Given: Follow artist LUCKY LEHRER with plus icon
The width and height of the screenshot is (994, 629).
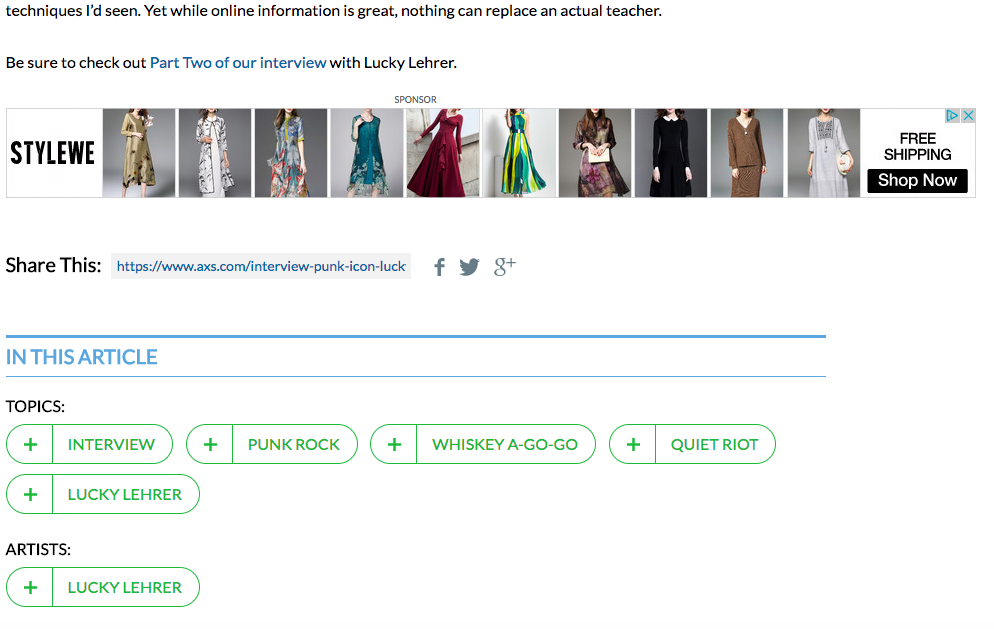Looking at the screenshot, I should [x=31, y=587].
